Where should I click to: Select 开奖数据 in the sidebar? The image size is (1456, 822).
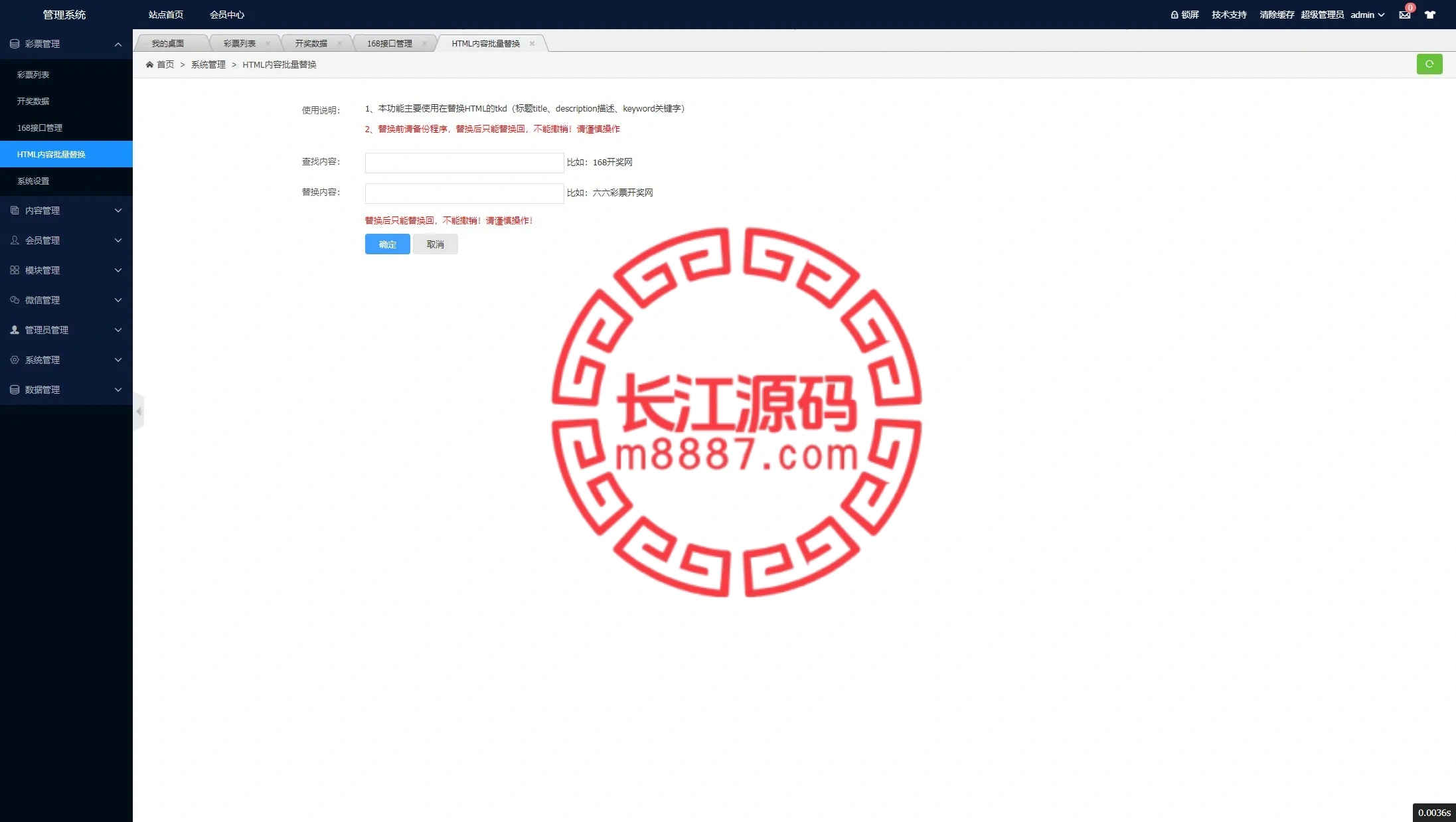66,101
